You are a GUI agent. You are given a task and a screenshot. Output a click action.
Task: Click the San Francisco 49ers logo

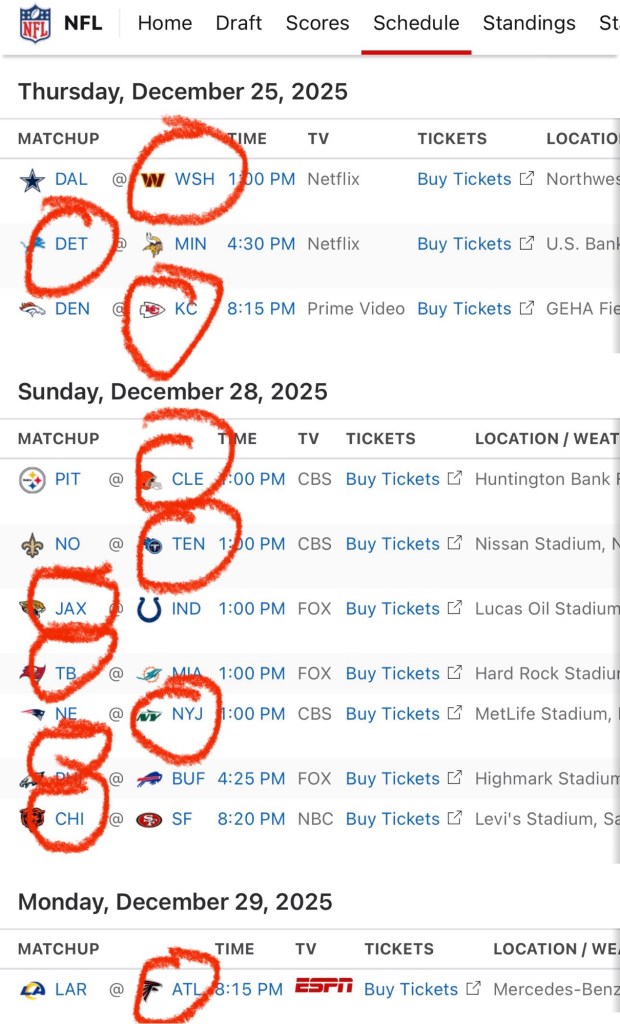point(149,820)
